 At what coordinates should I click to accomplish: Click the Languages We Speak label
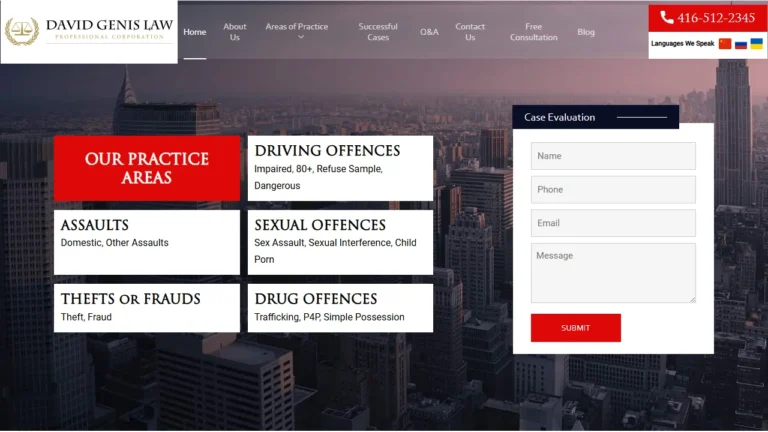[x=682, y=44]
